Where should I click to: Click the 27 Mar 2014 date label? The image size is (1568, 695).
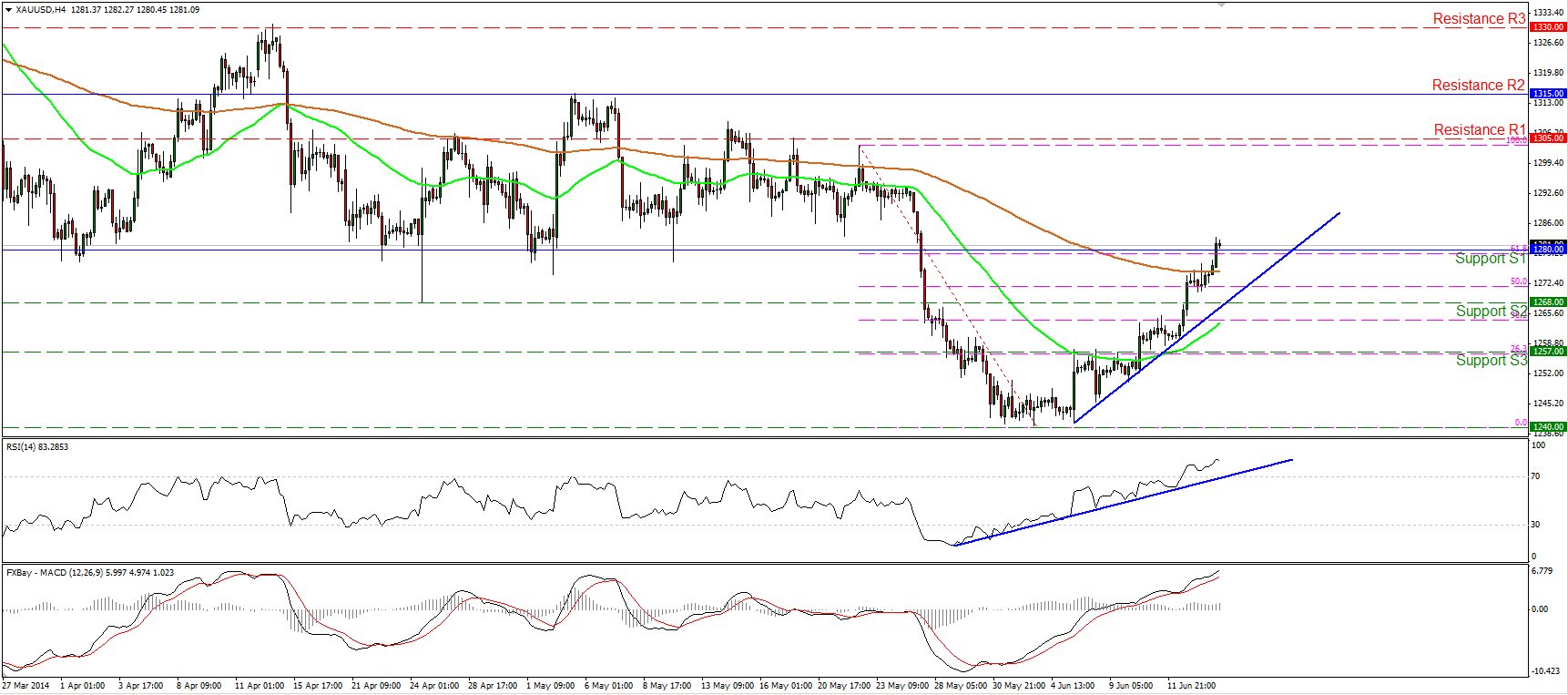click(25, 686)
